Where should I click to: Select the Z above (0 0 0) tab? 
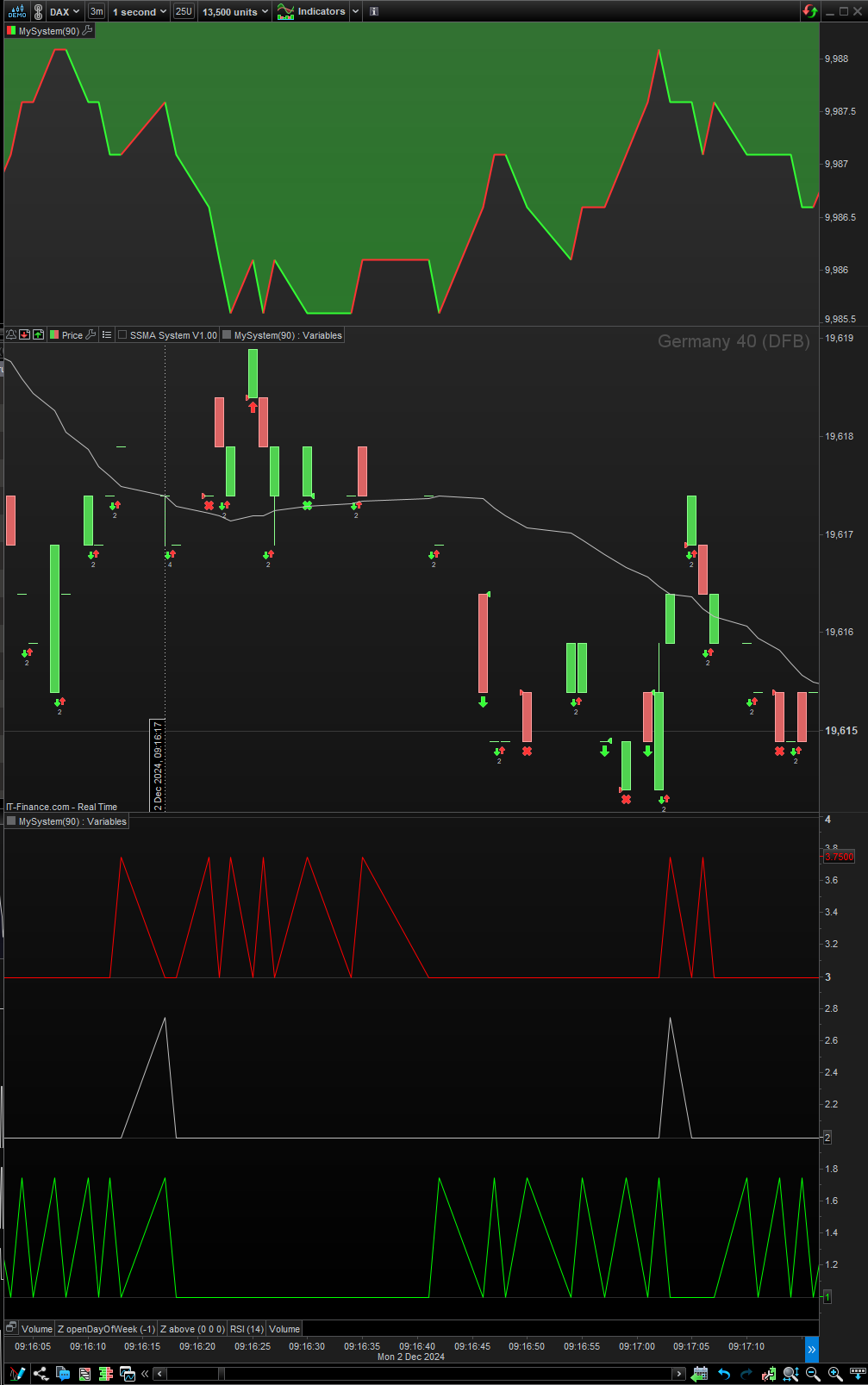(x=192, y=1329)
